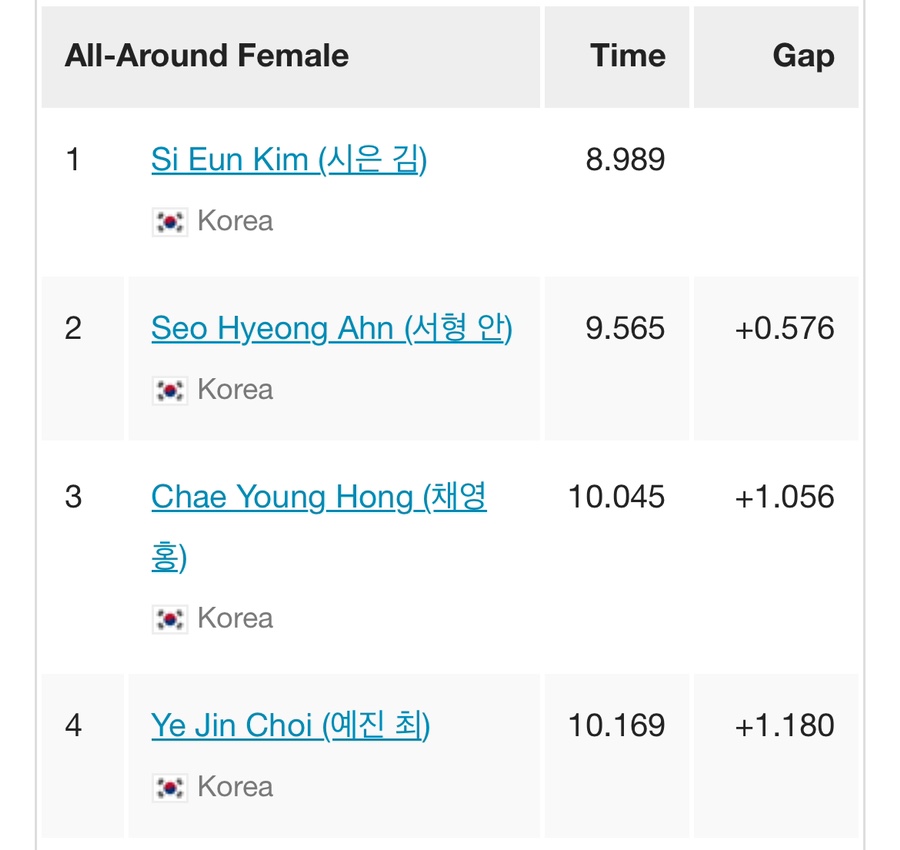Click the +0.576 gap value
Viewport: 900px width, 850px height.
tap(785, 328)
